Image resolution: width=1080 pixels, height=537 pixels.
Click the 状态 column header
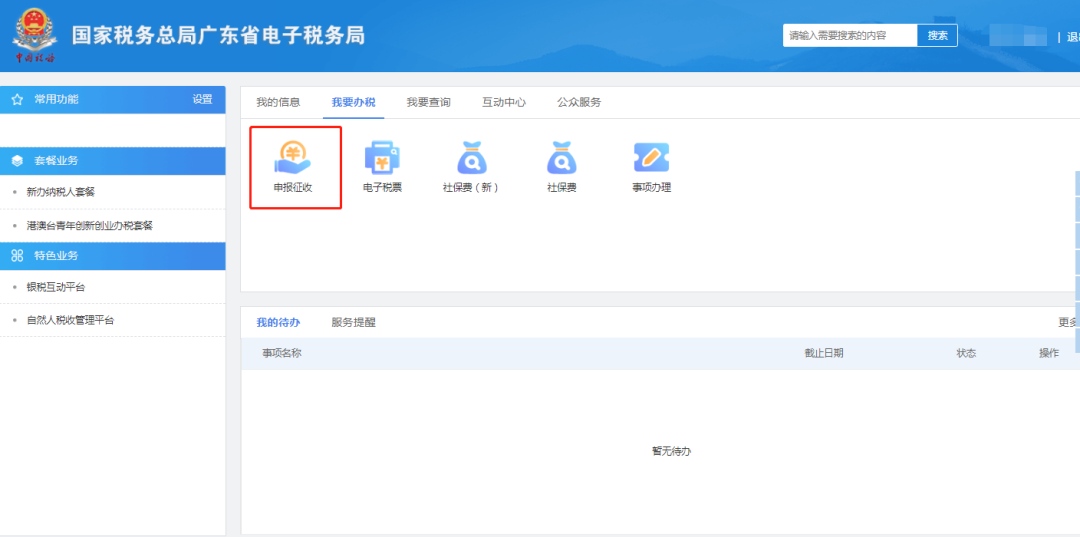(x=966, y=353)
